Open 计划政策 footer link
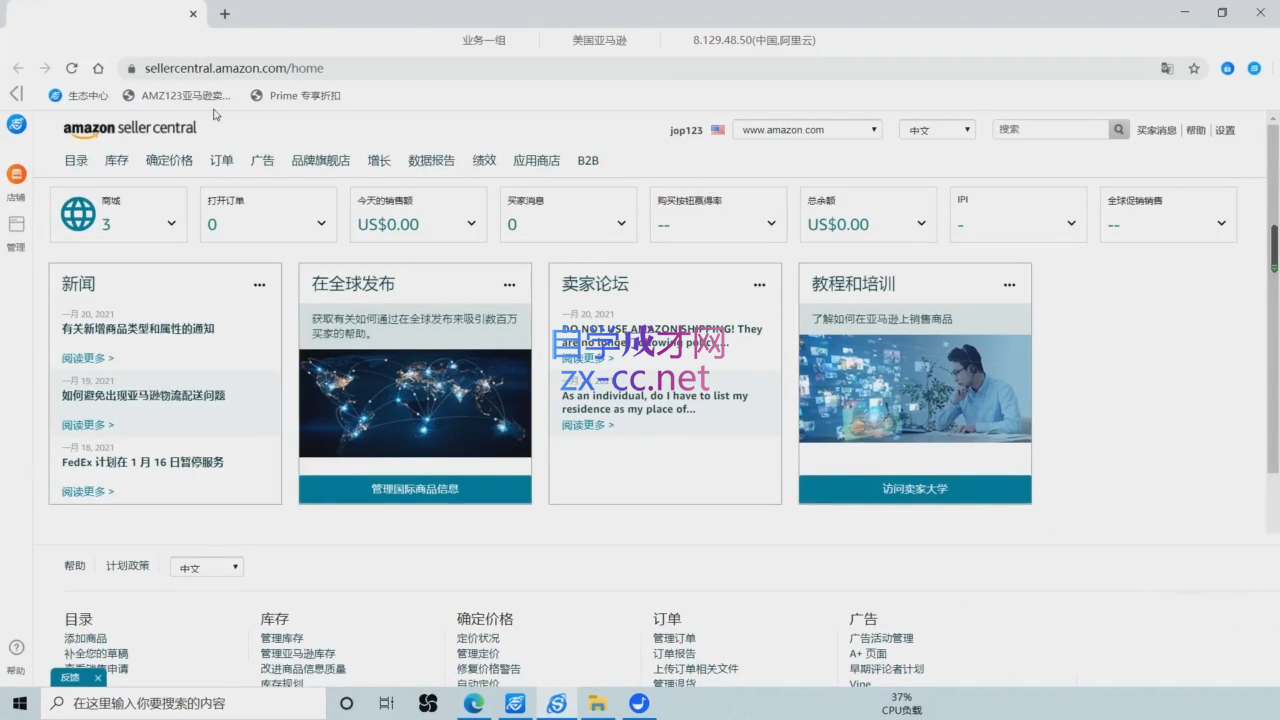The width and height of the screenshot is (1280, 720). point(128,566)
